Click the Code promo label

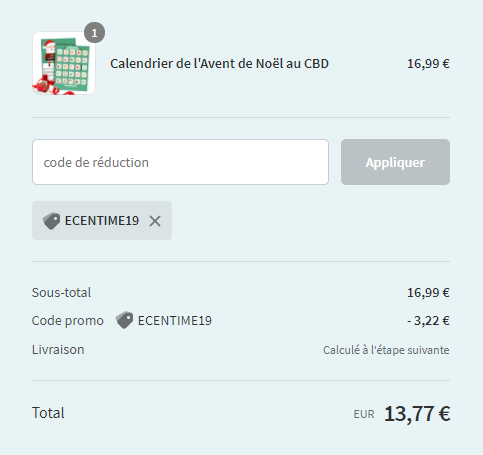pos(68,321)
